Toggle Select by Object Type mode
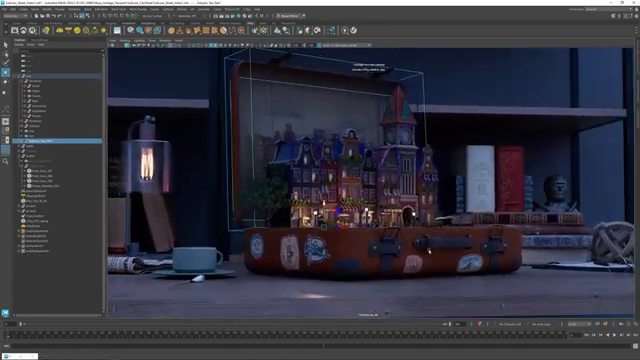This screenshot has width=640, height=360. coord(82,16)
